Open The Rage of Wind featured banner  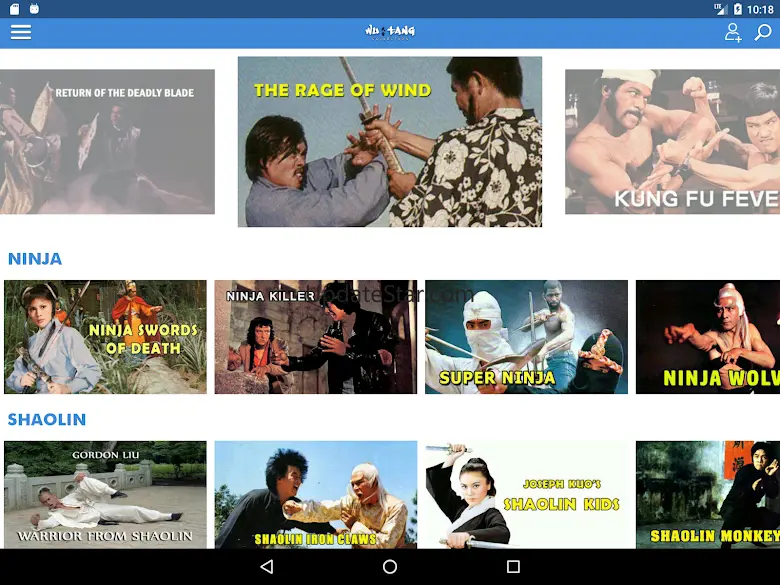coord(390,142)
